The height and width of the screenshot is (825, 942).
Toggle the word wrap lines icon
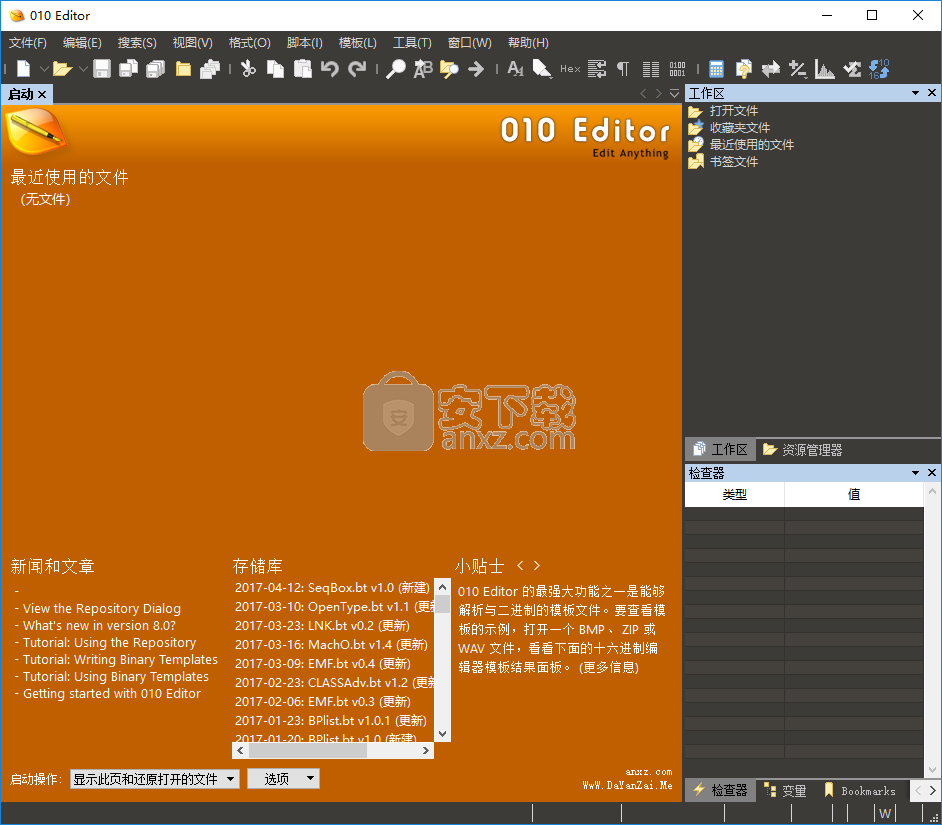tap(597, 69)
